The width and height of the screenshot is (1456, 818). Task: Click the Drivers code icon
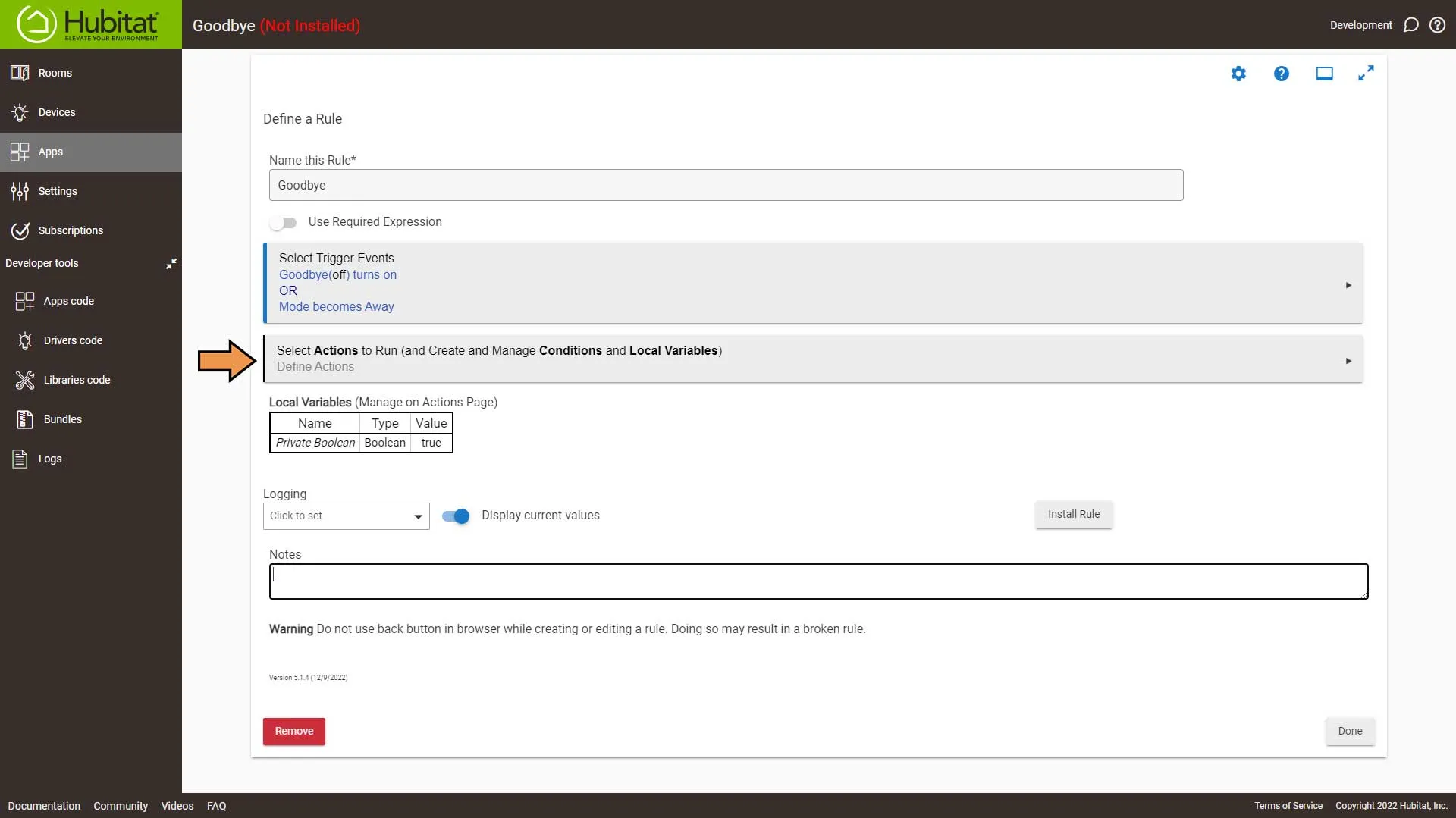[x=25, y=340]
